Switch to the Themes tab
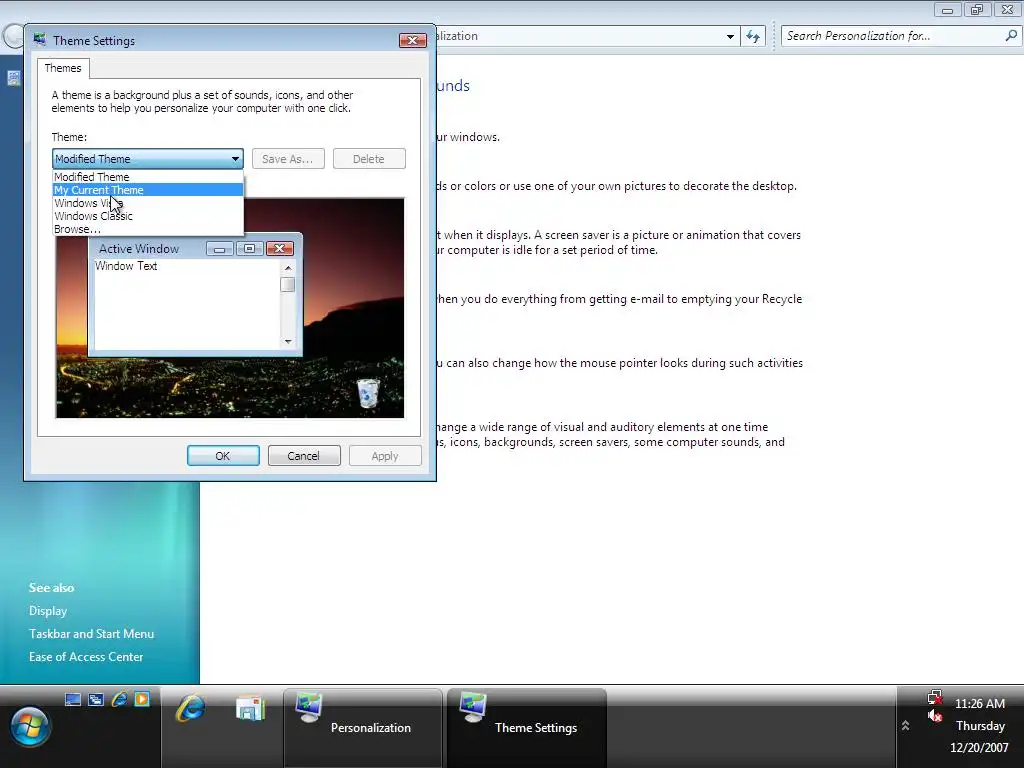 (63, 68)
